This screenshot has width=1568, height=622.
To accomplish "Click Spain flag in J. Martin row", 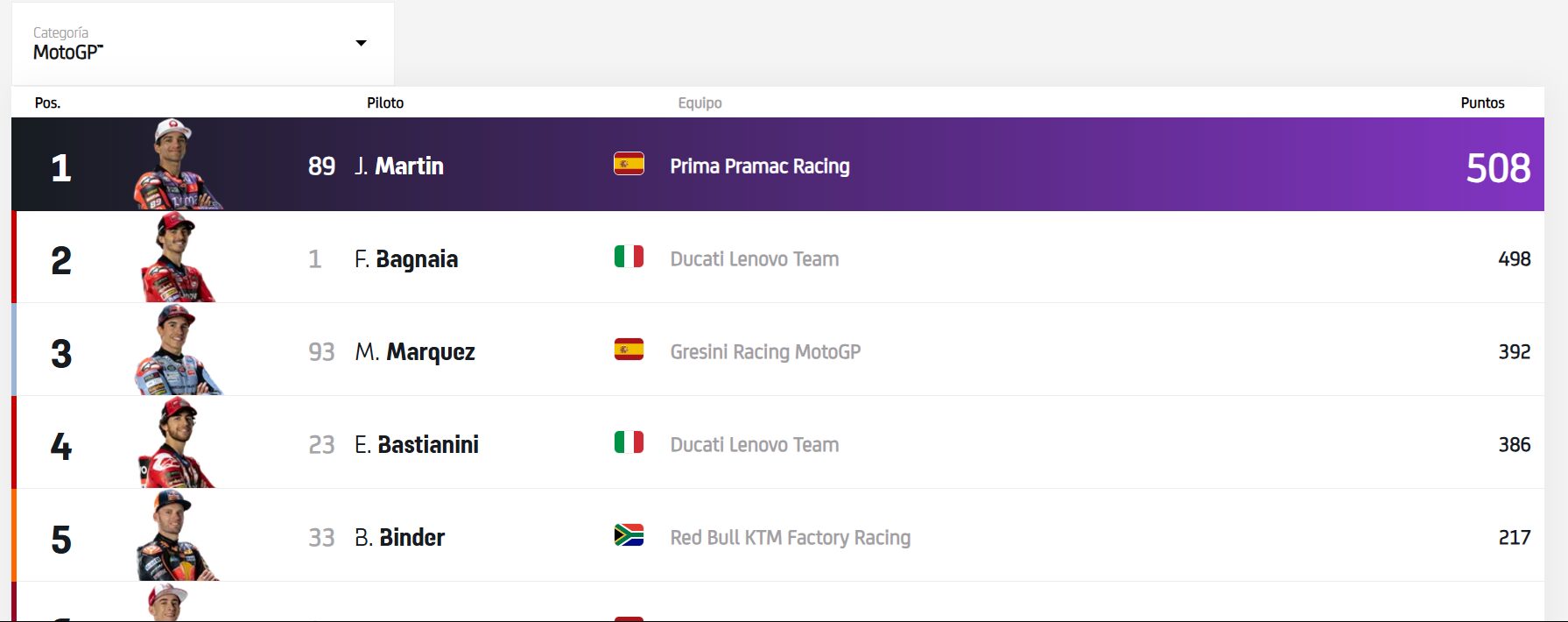I will (x=629, y=164).
